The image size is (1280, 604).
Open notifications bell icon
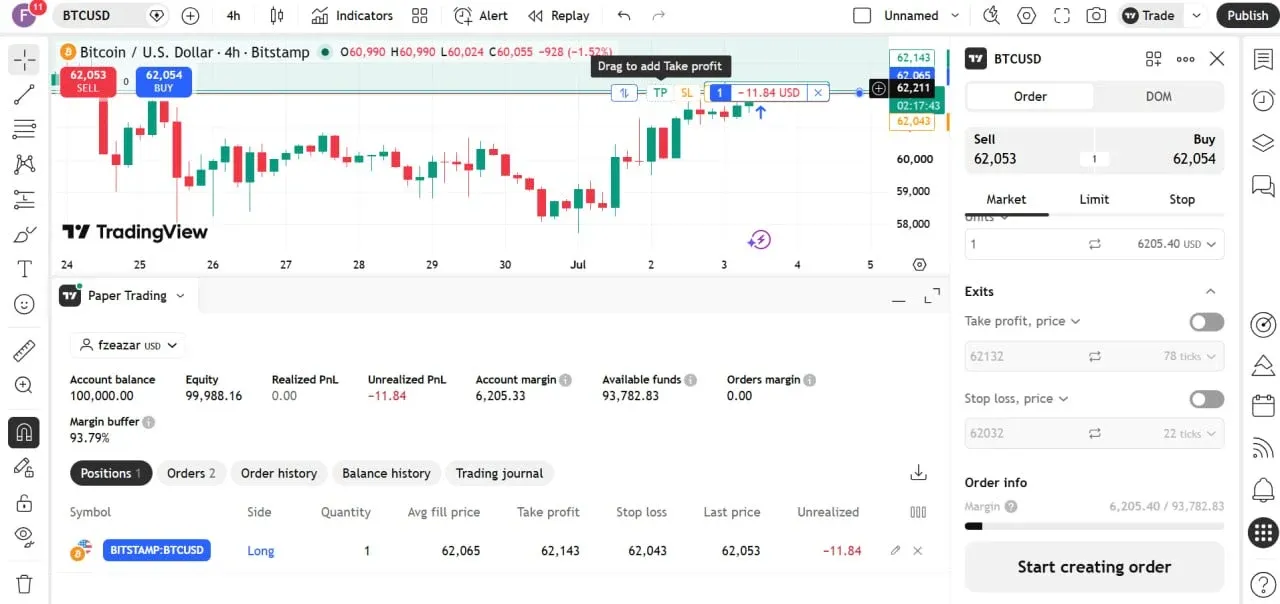pyautogui.click(x=1263, y=490)
